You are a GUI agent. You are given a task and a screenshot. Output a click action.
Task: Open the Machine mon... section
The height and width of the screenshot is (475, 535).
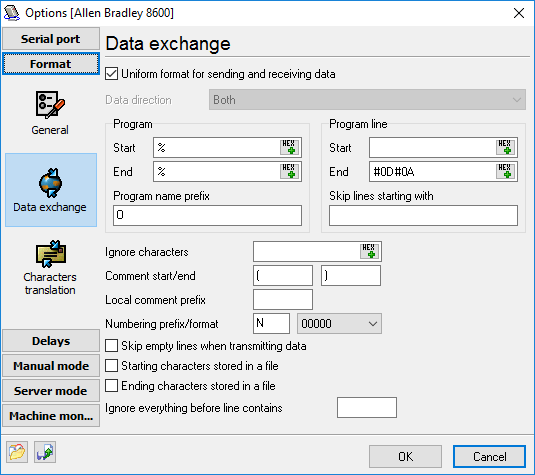pos(51,416)
